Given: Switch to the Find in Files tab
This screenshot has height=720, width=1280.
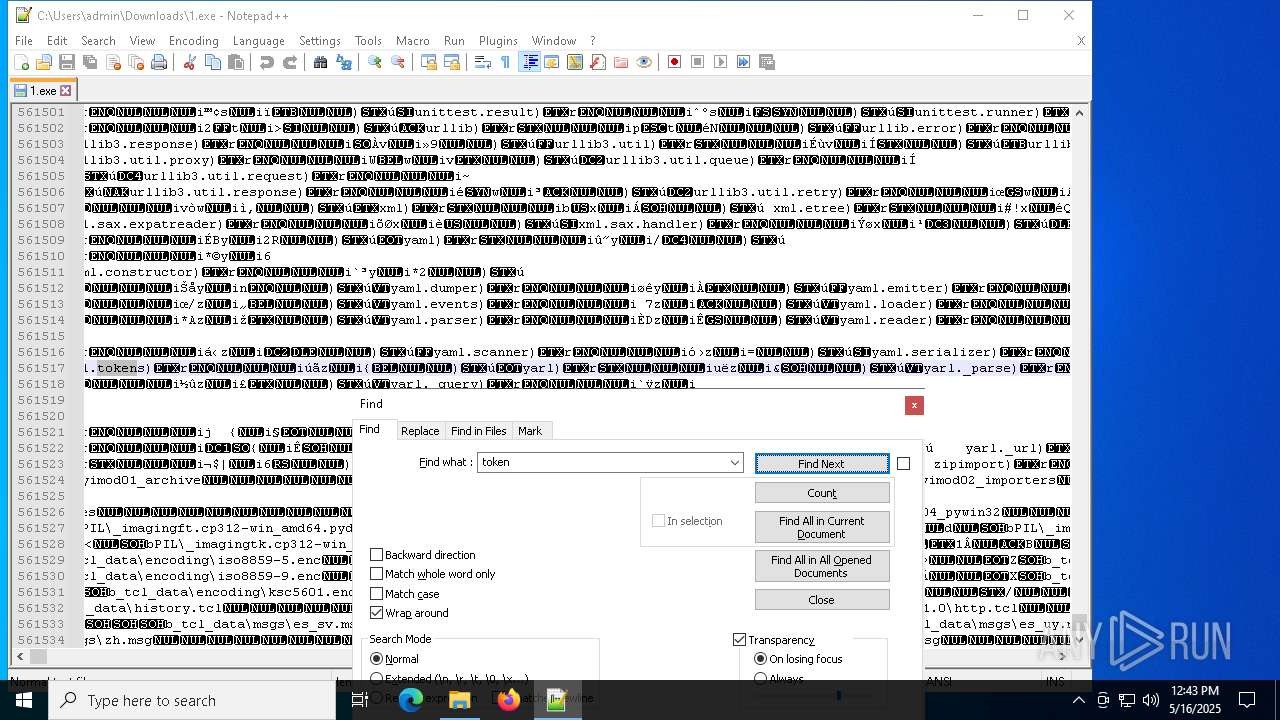Looking at the screenshot, I should click(479, 431).
